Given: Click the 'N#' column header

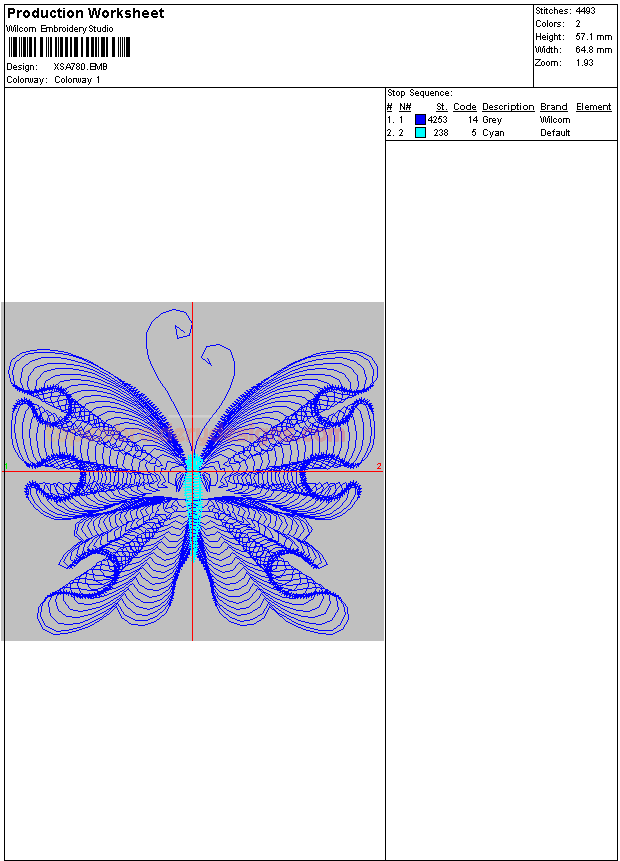Looking at the screenshot, I should [x=405, y=107].
